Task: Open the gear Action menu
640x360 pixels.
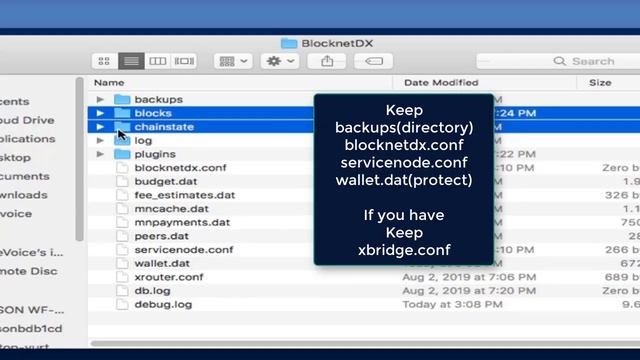Action: click(x=280, y=61)
